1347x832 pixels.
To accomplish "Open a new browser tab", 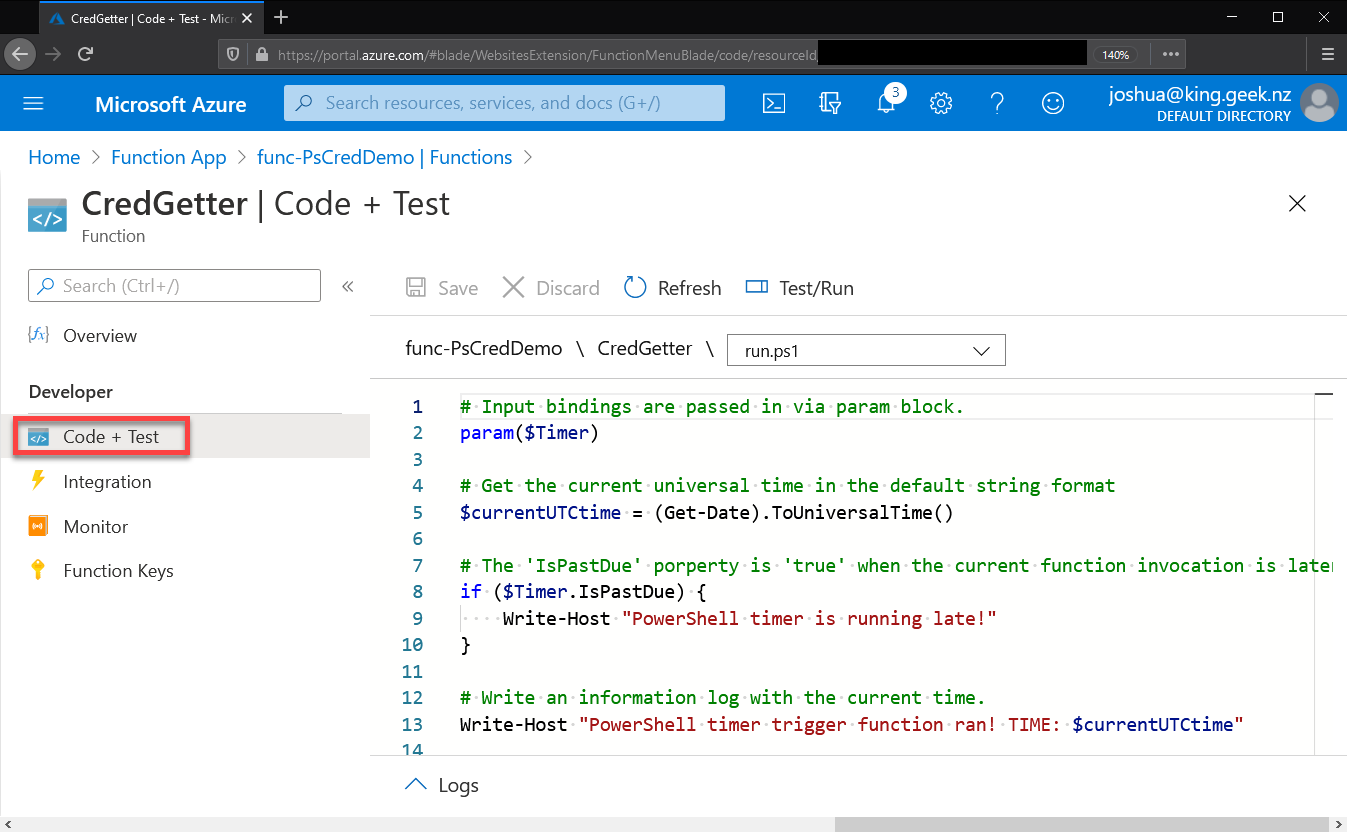I will point(281,17).
